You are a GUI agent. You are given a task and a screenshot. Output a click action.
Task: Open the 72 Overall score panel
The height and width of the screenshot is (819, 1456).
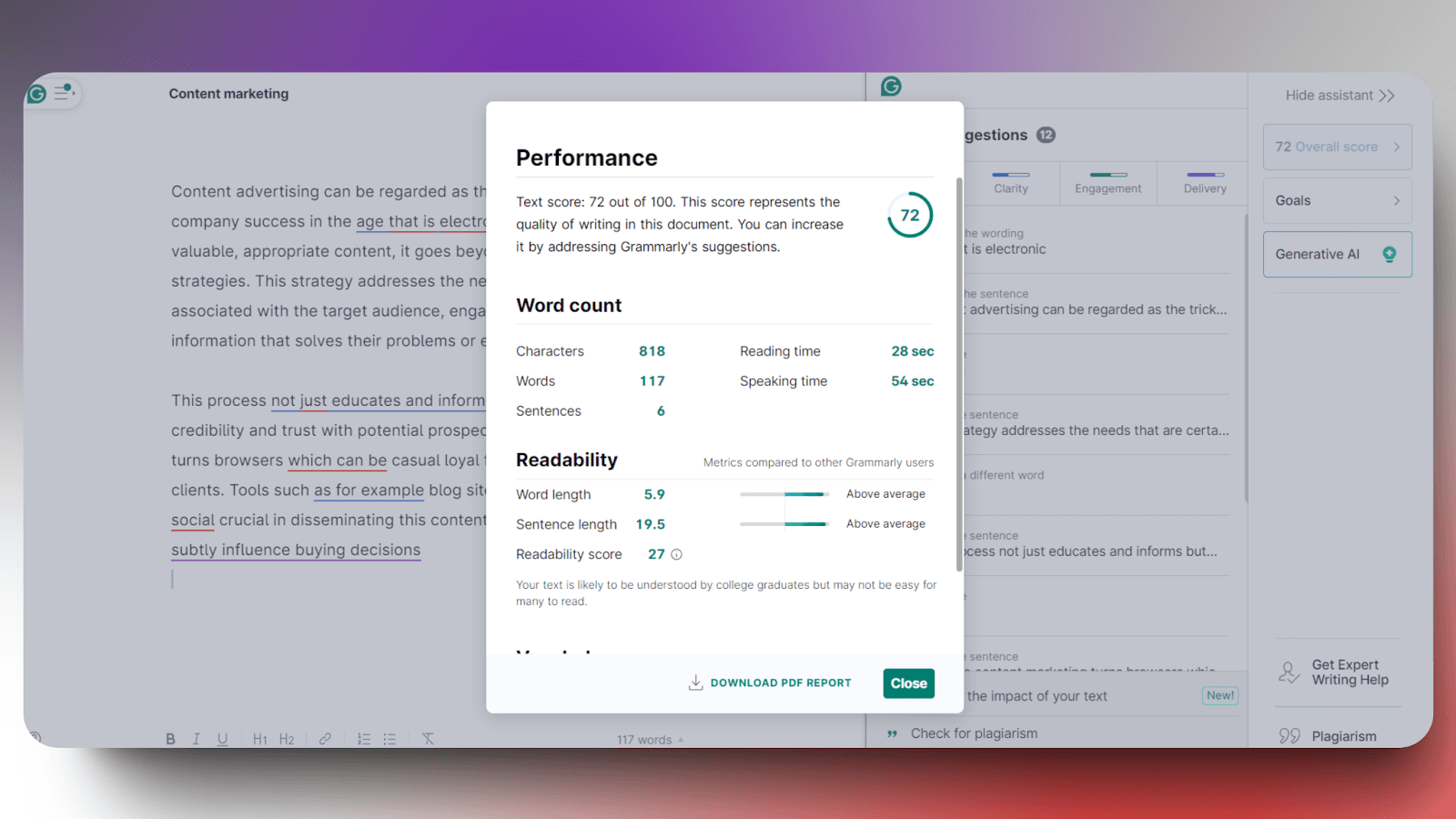(1338, 147)
